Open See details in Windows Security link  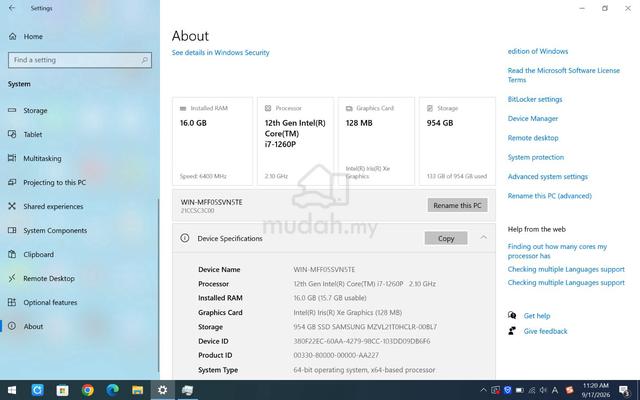click(x=220, y=53)
